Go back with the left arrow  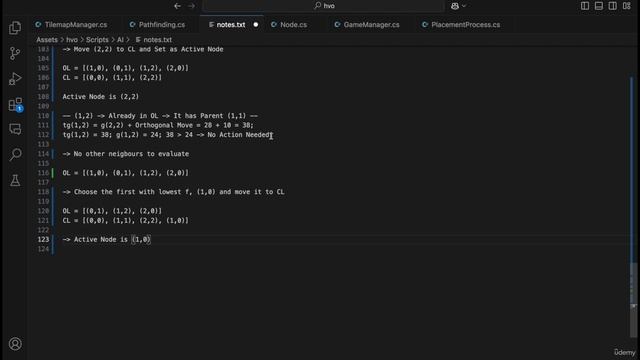[177, 6]
